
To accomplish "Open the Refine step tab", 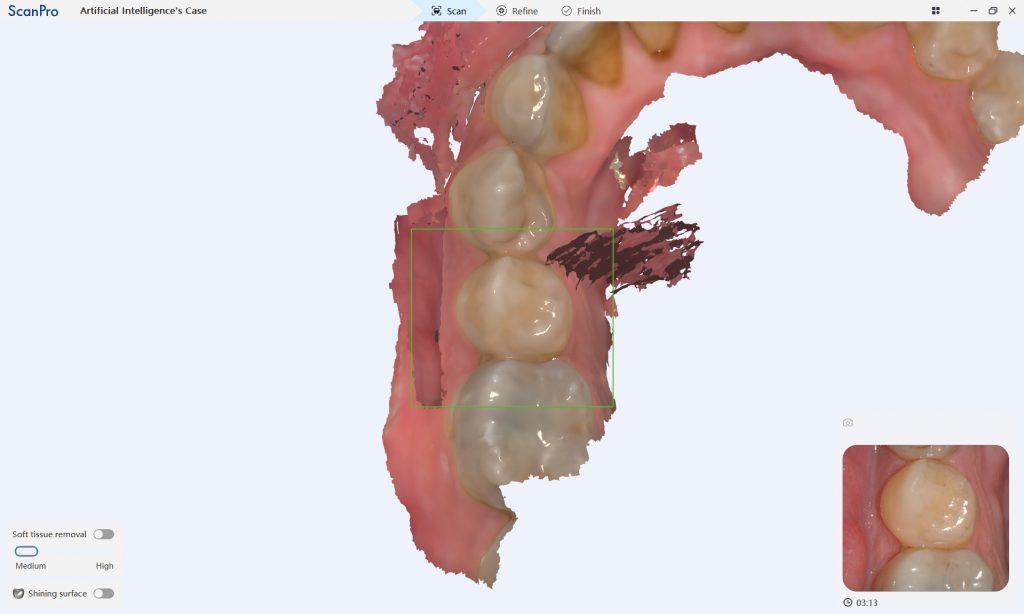I will pyautogui.click(x=517, y=11).
